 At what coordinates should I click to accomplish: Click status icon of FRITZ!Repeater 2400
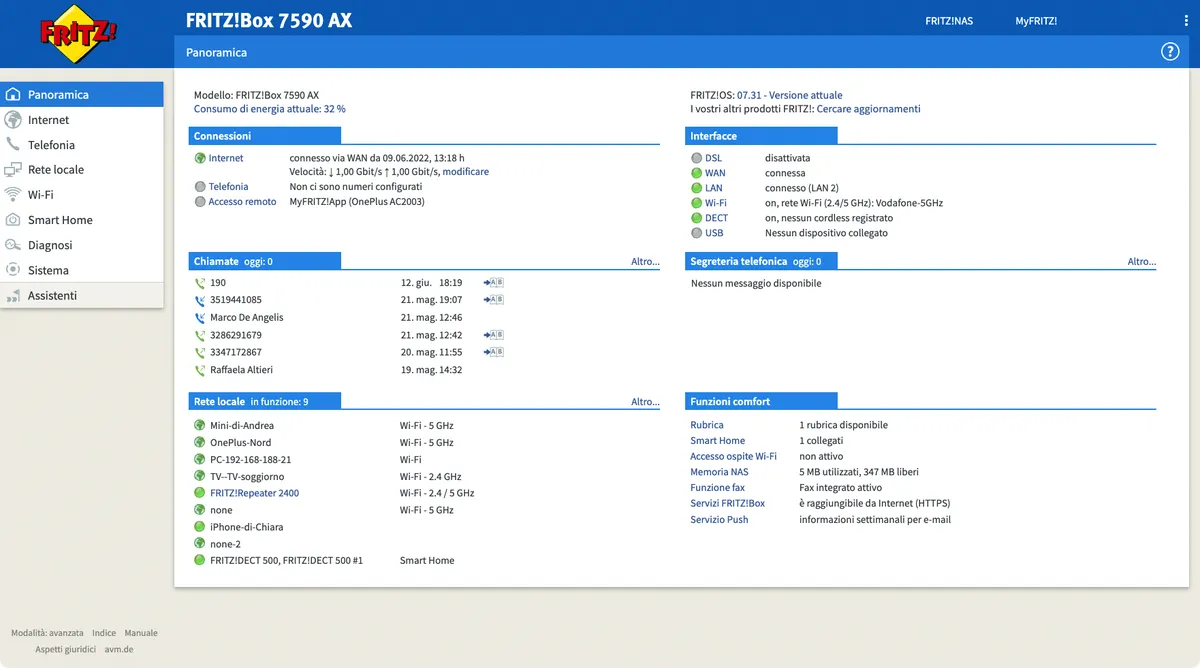200,493
